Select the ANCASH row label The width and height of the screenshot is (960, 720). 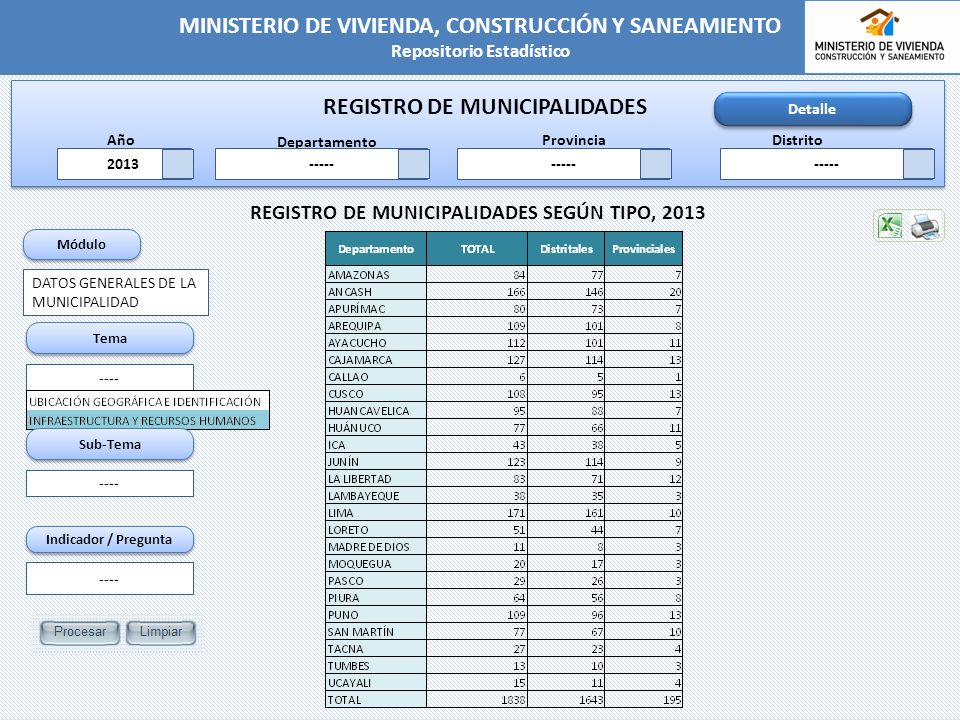(x=376, y=291)
